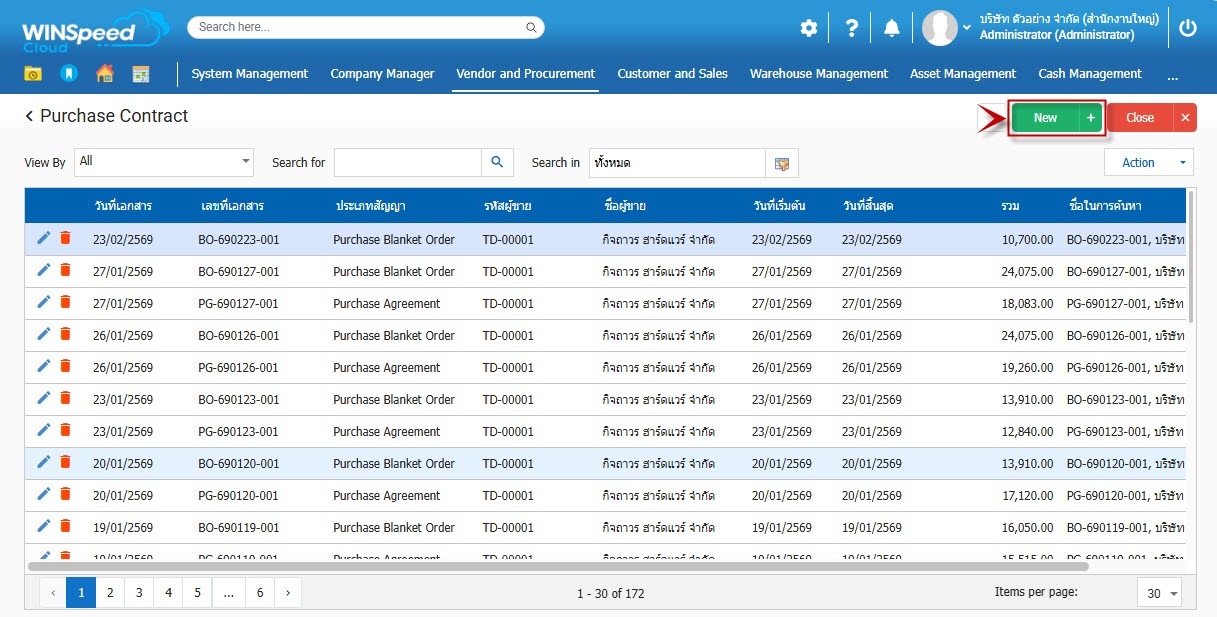Go to the Home house icon
The width and height of the screenshot is (1217, 617).
(x=104, y=74)
